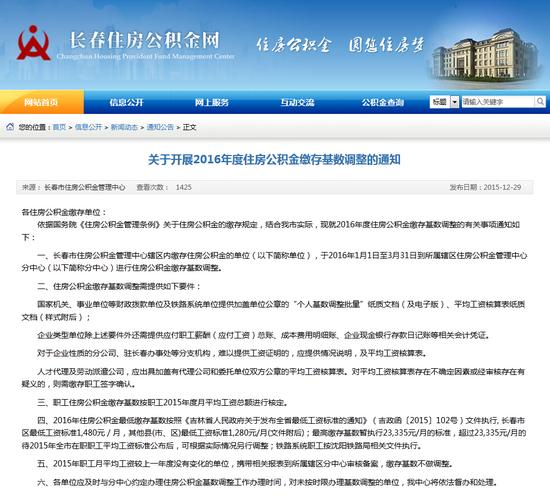Image resolution: width=550 pixels, height=499 pixels.
Task: Click greeting line 各住房公积金缴存单位
Action: tap(64, 212)
